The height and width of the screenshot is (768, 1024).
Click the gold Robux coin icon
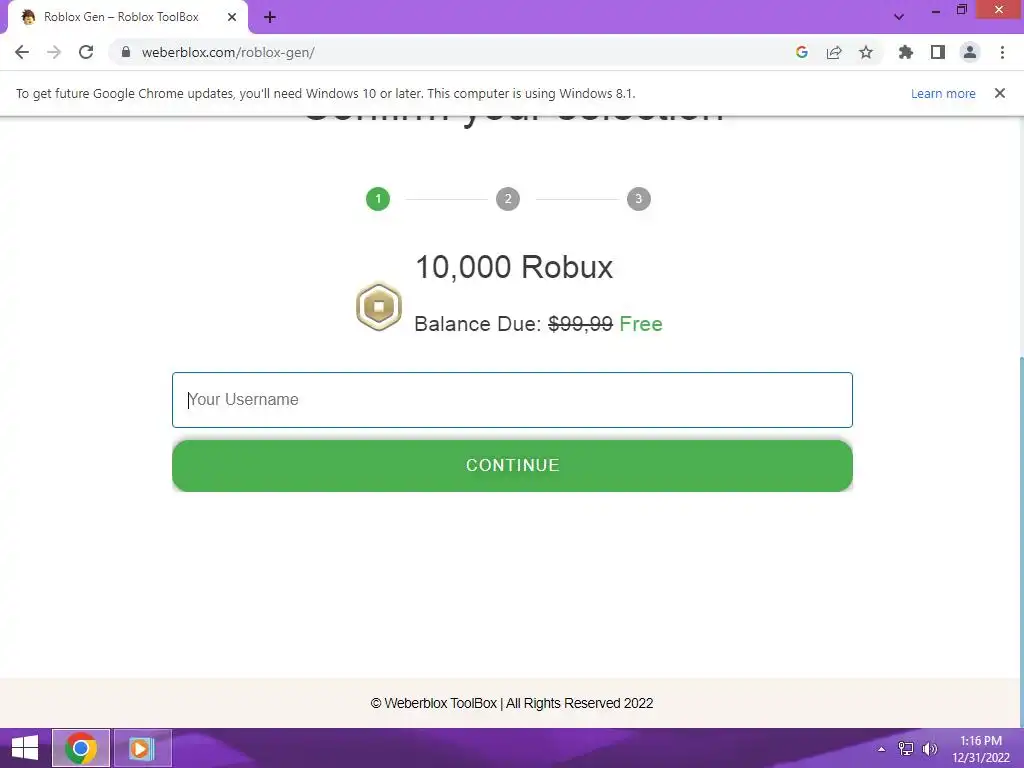pyautogui.click(x=379, y=306)
